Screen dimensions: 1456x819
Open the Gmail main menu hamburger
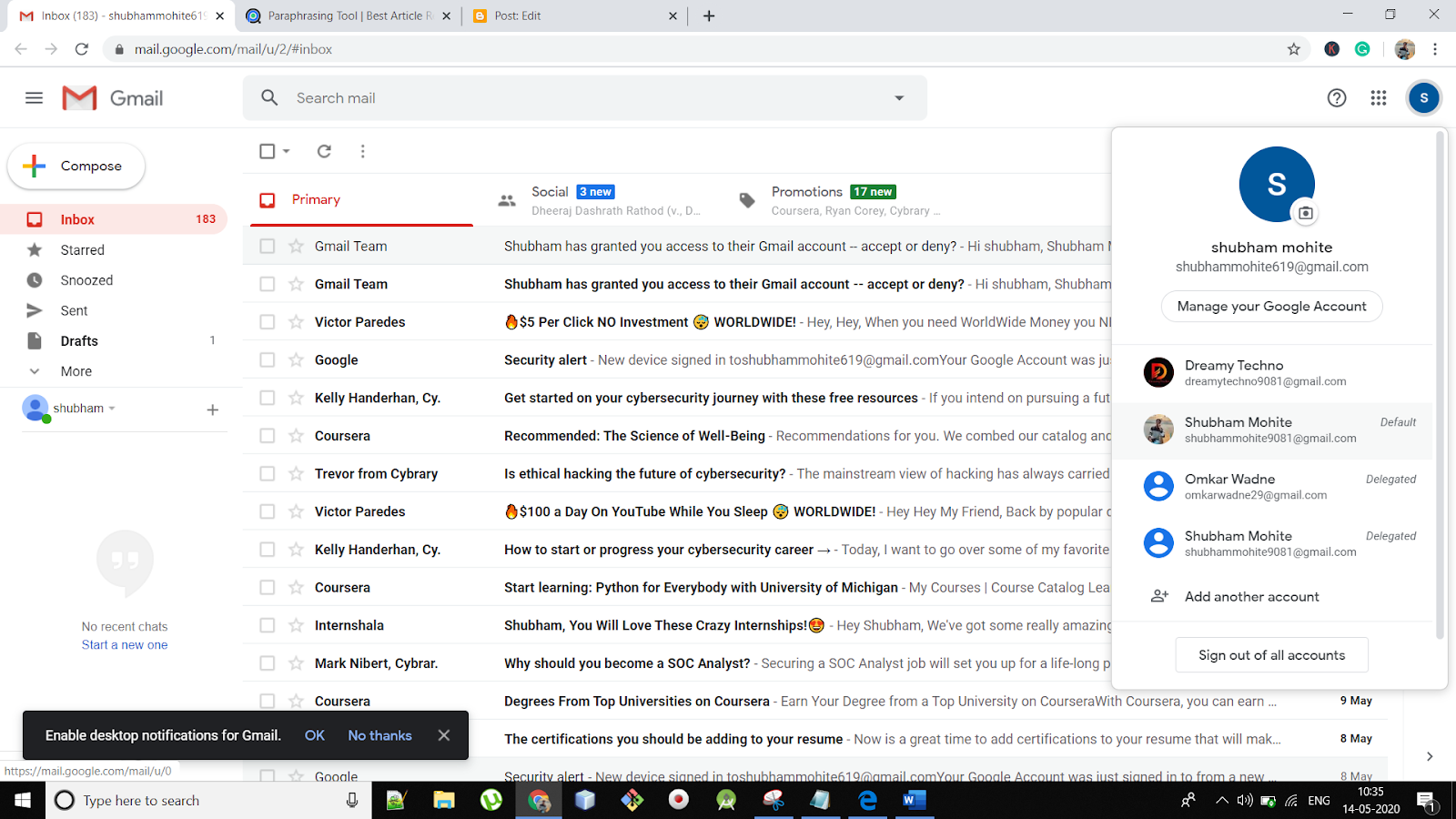point(34,98)
